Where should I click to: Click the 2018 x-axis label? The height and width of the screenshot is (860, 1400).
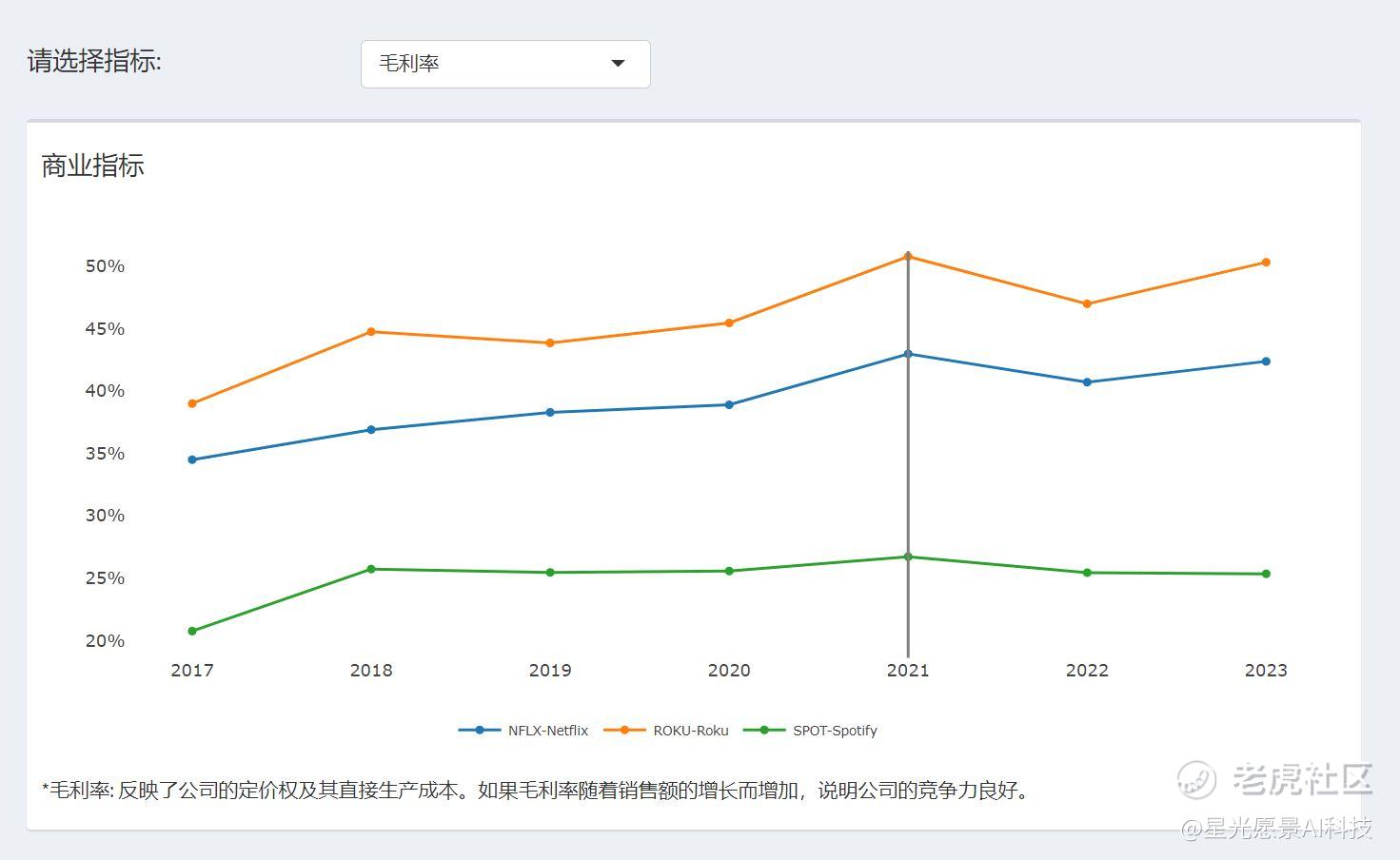pos(371,670)
